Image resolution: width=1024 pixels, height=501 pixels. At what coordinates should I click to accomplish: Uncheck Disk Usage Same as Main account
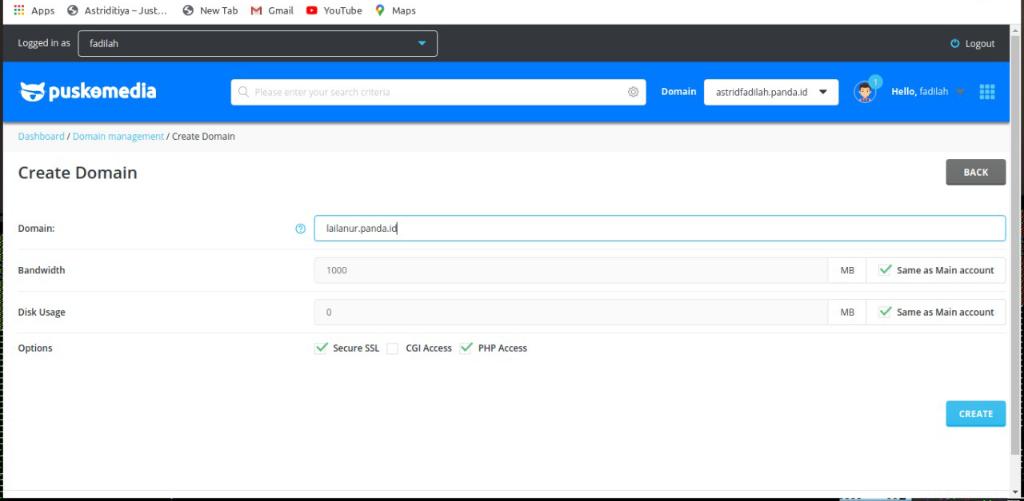click(x=885, y=312)
